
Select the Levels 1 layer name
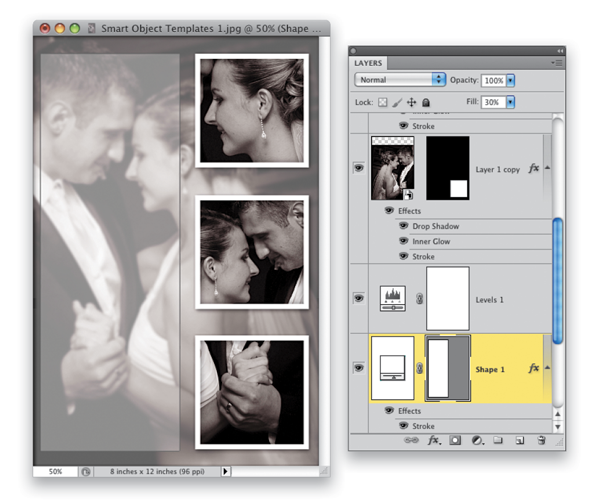coord(489,300)
